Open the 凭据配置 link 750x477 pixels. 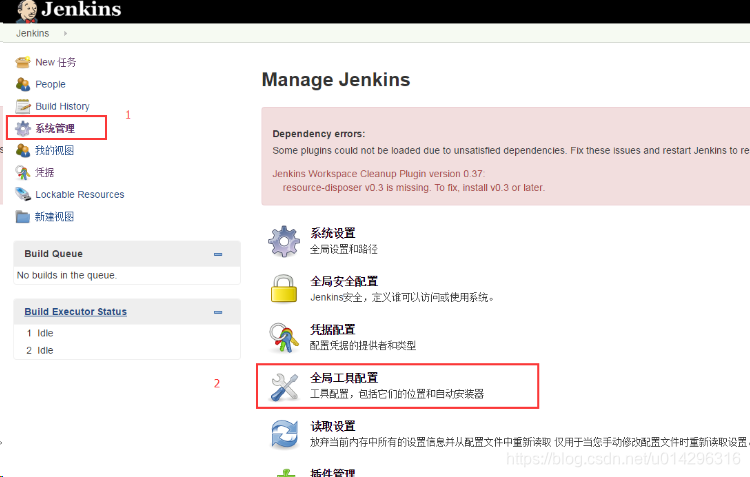(333, 330)
